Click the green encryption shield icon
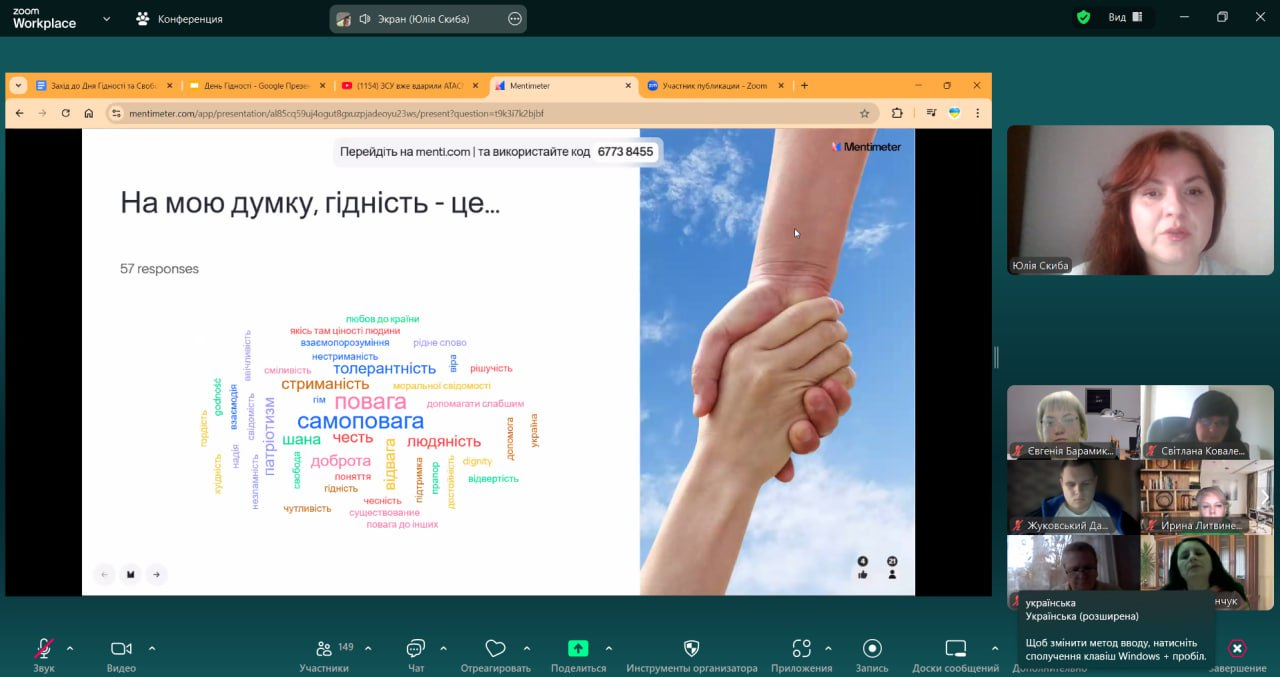 [x=1083, y=17]
